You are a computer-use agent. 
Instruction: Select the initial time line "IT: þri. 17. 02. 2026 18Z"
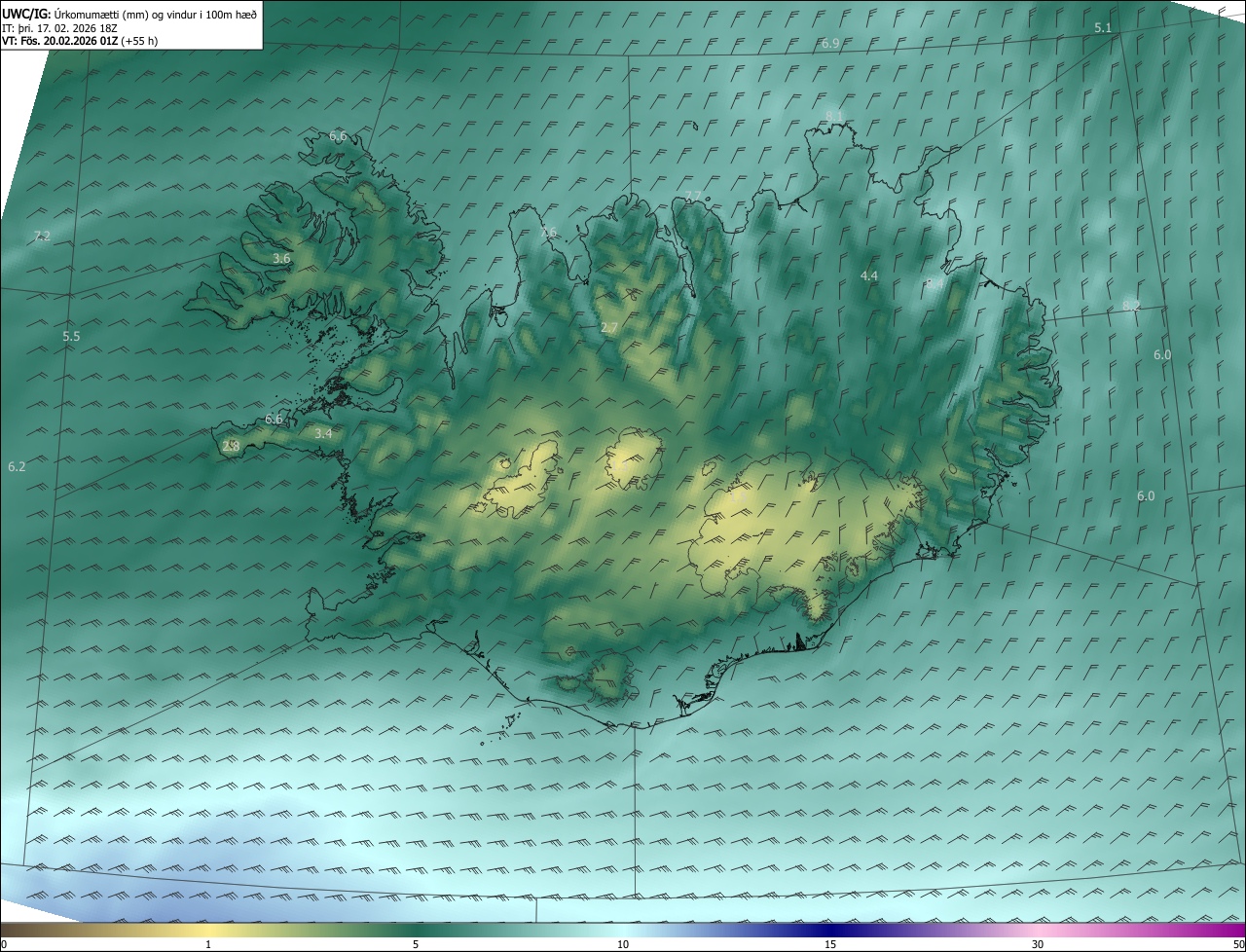60,27
